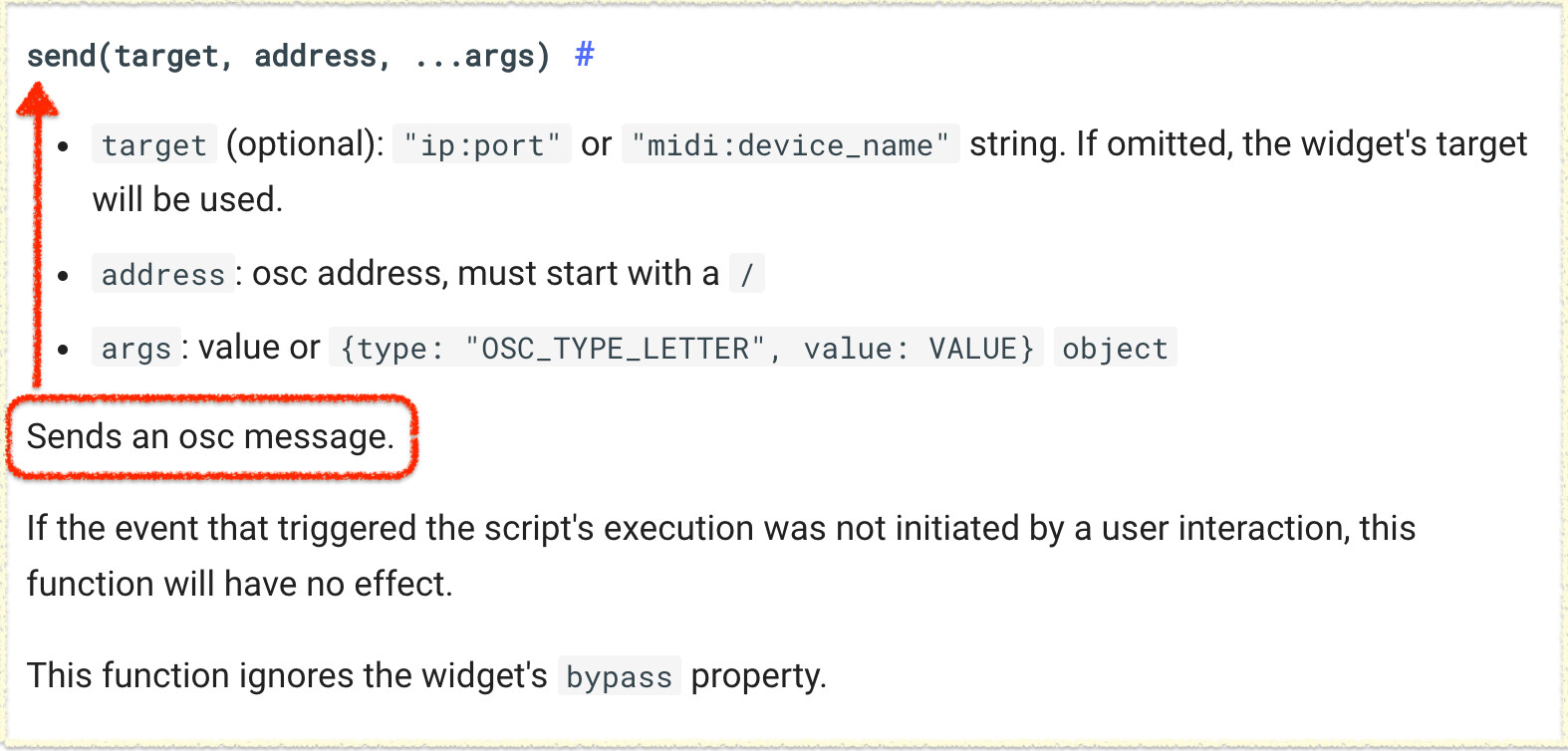This screenshot has height=751, width=1568.
Task: Click the red arrowhead annotation near heading
Action: [x=38, y=99]
